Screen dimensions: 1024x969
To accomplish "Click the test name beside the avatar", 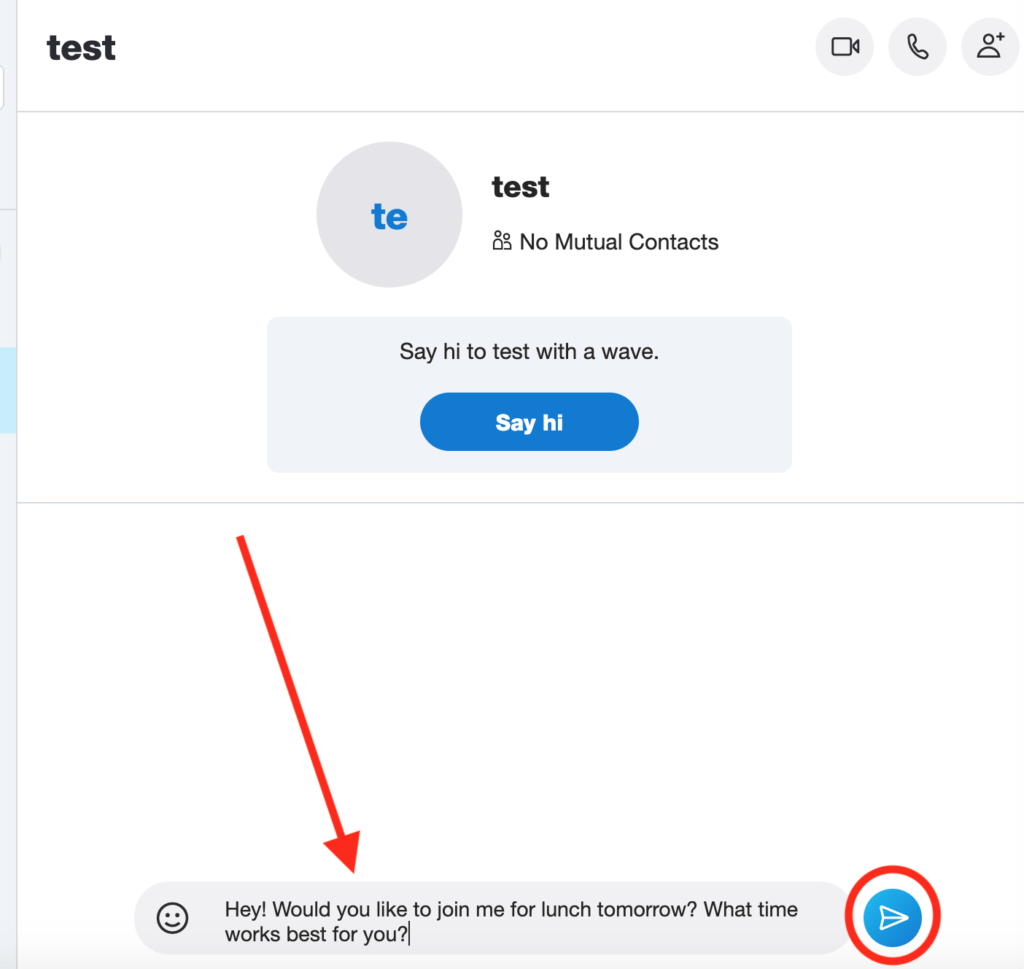I will (x=520, y=187).
